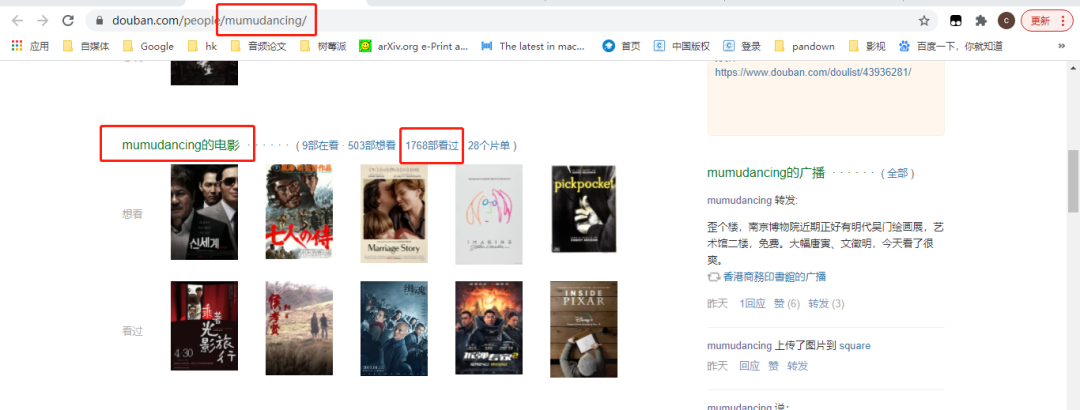This screenshot has width=1080, height=410.
Task: Open the 9部在看 link
Action: click(x=320, y=145)
